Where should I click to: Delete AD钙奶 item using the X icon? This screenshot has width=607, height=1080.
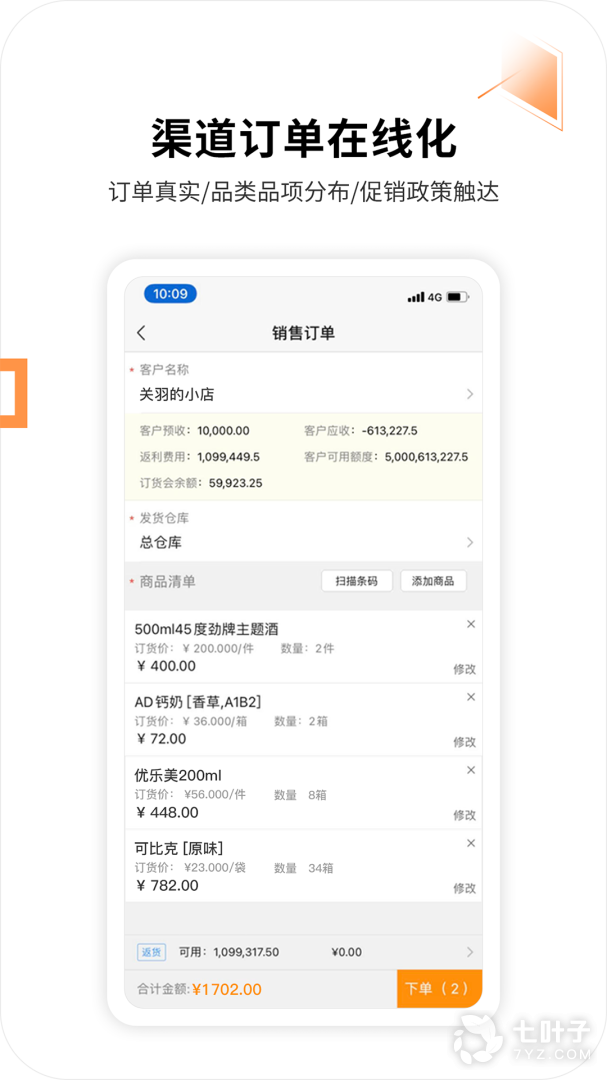tap(471, 697)
